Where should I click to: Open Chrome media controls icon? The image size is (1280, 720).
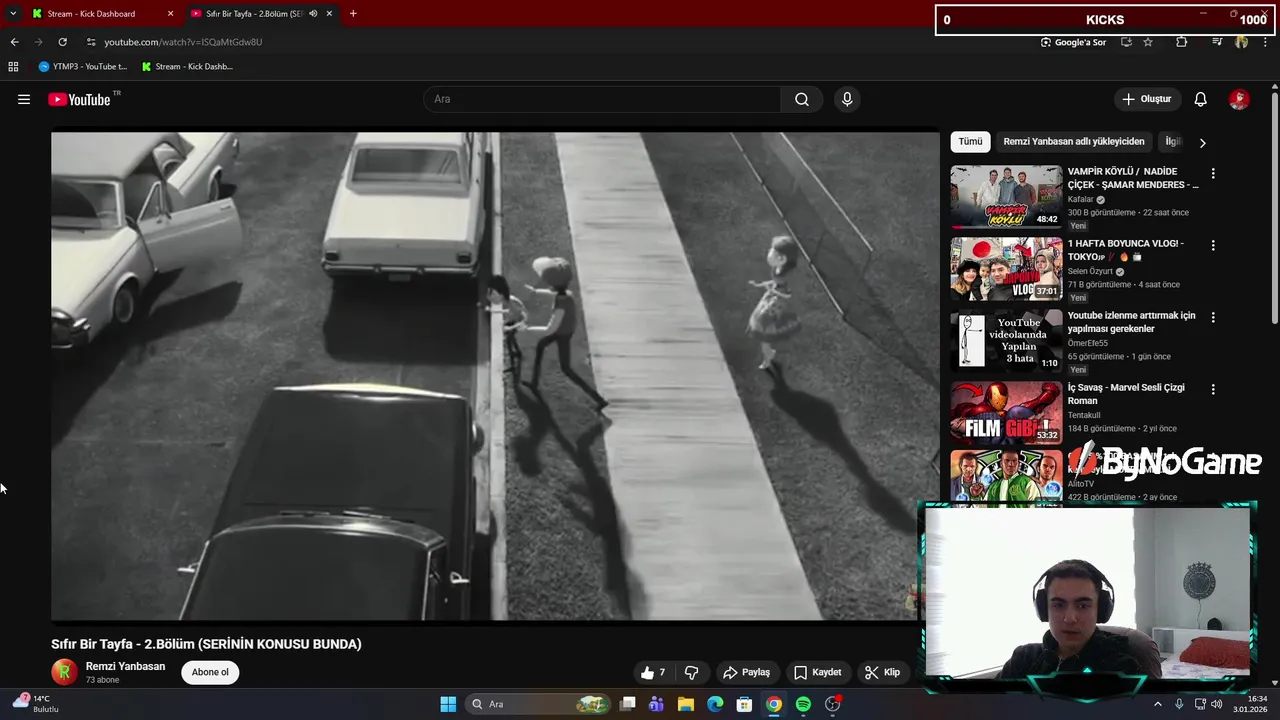pyautogui.click(x=1217, y=42)
